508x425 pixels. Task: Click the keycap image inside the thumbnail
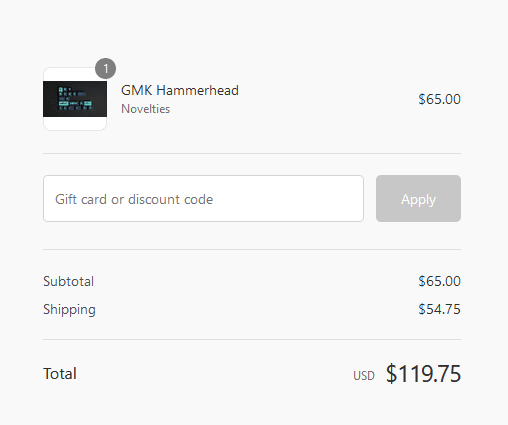pyautogui.click(x=75, y=99)
